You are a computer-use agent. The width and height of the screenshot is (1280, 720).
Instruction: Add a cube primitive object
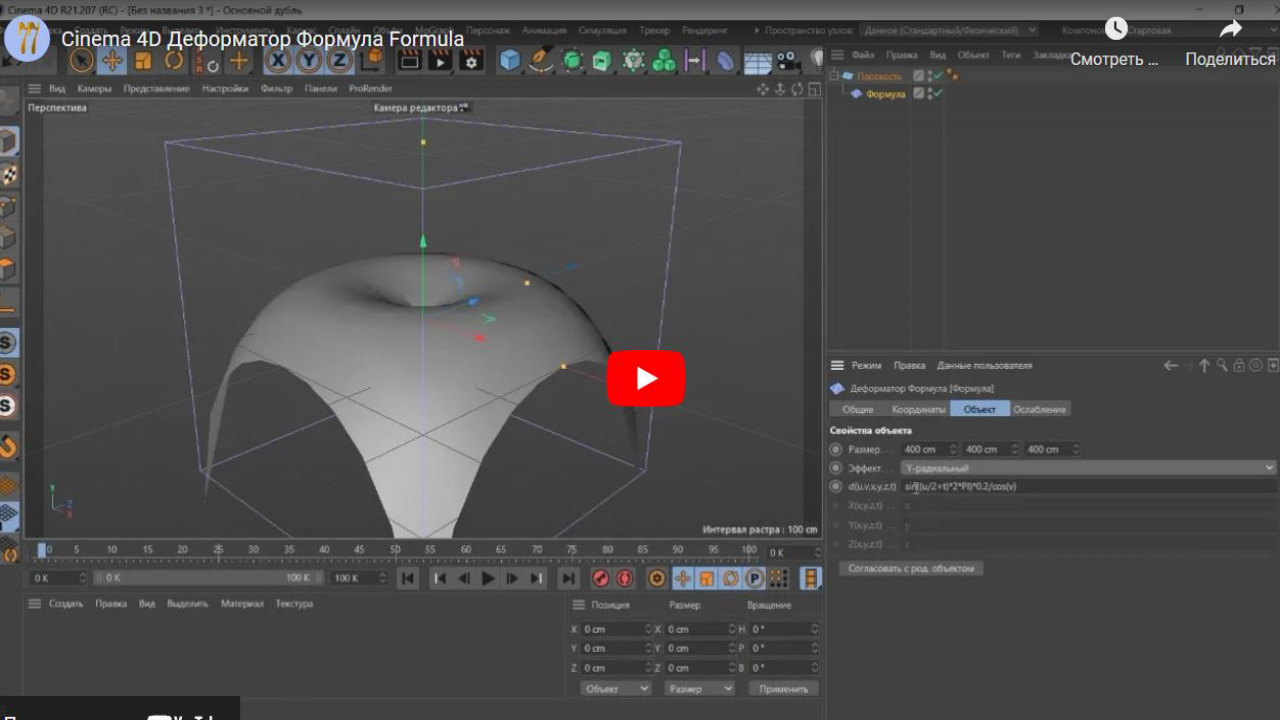pyautogui.click(x=510, y=61)
